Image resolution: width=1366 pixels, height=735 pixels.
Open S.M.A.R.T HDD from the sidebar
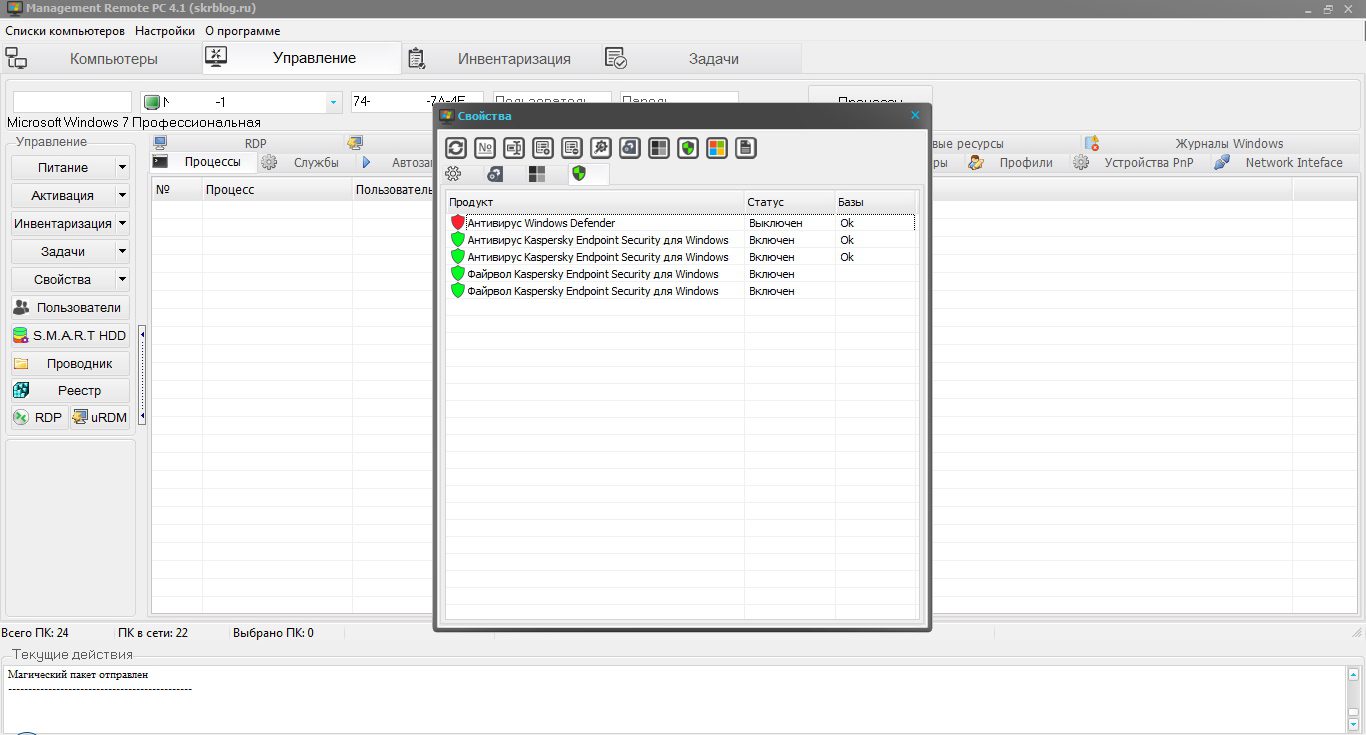pos(70,335)
